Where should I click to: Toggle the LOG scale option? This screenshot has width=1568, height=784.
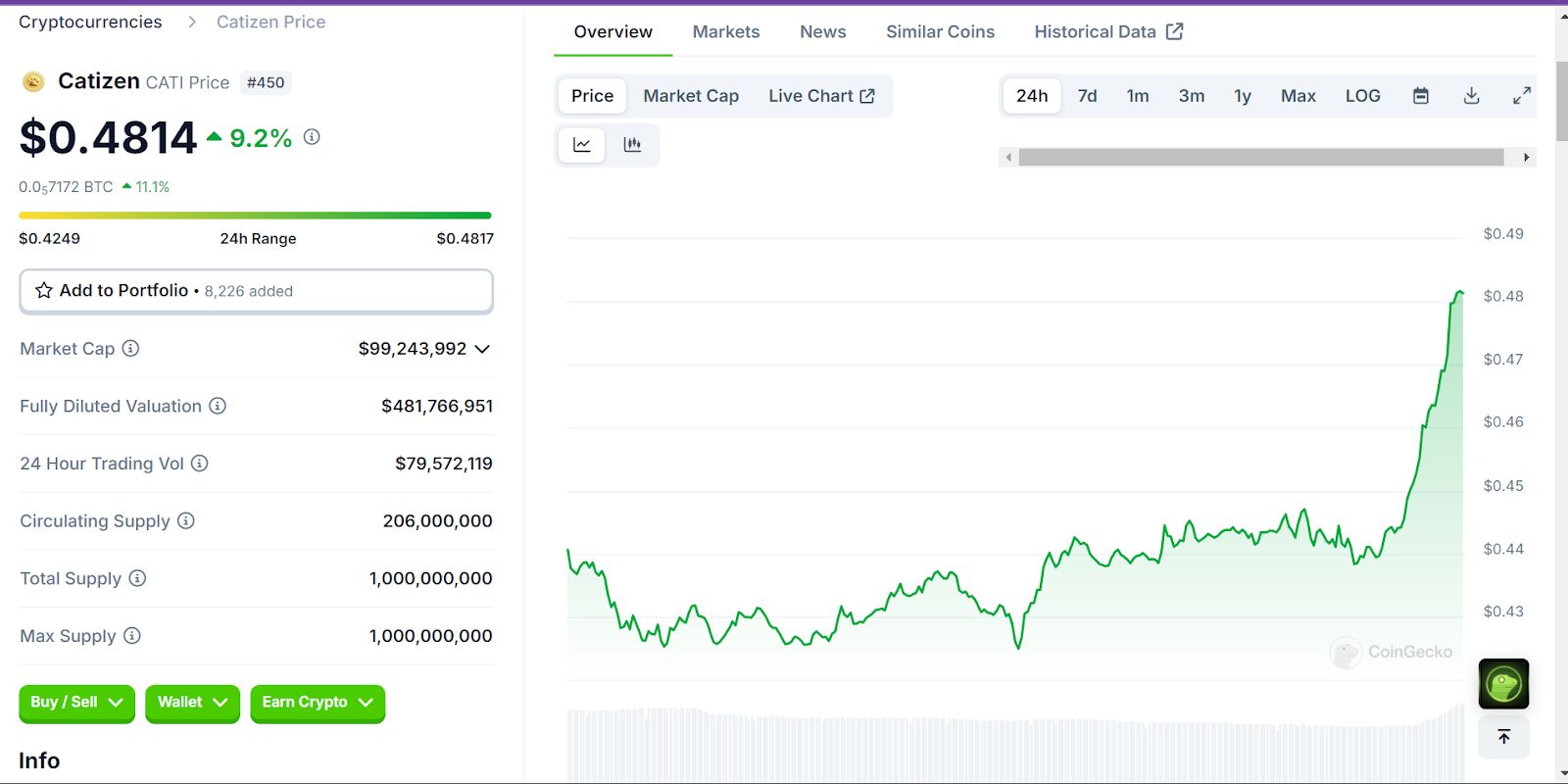click(x=1362, y=96)
